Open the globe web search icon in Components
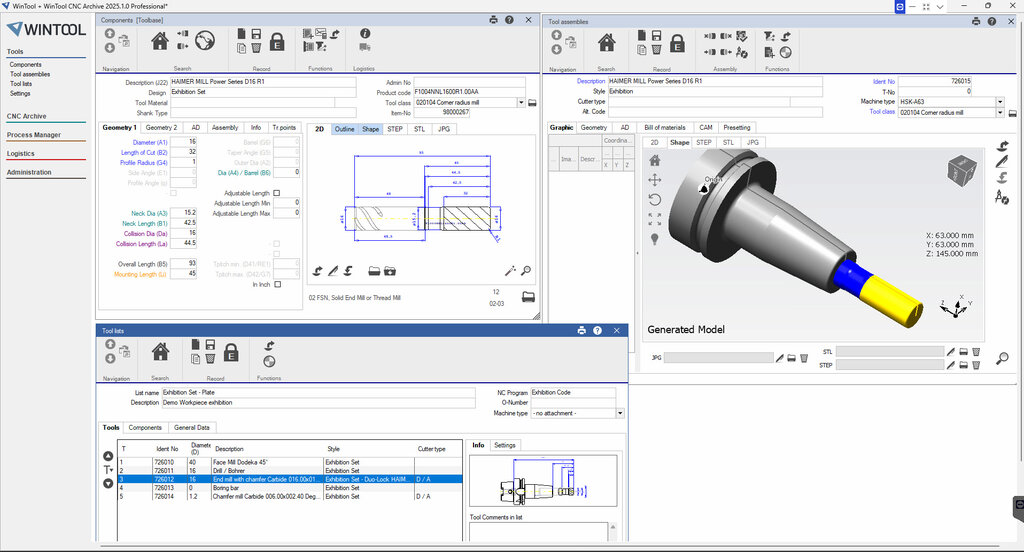The image size is (1024, 552). pyautogui.click(x=205, y=41)
